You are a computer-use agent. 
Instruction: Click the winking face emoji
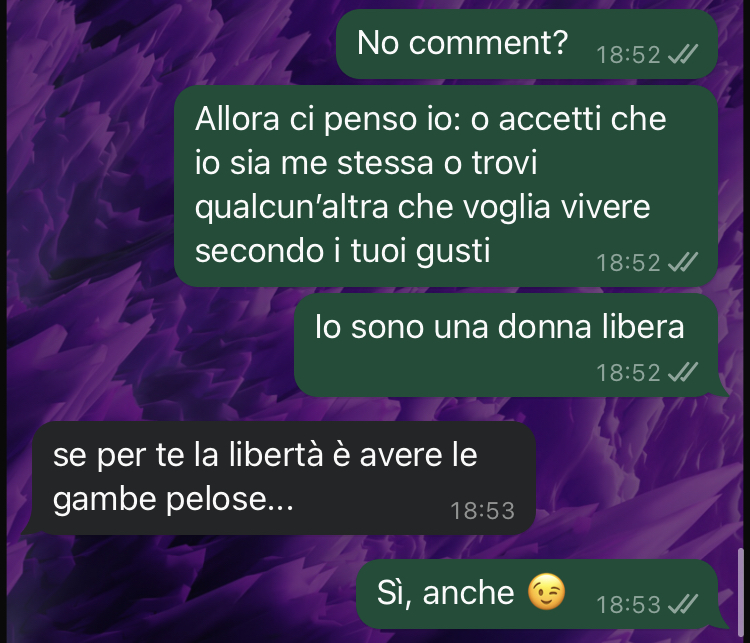tap(546, 591)
